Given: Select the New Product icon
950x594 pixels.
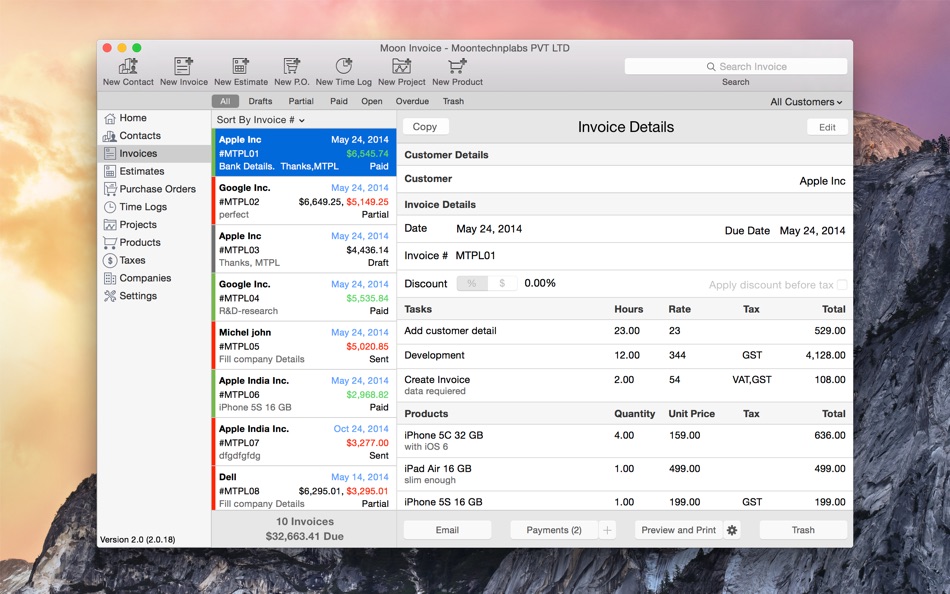Looking at the screenshot, I should (x=457, y=68).
